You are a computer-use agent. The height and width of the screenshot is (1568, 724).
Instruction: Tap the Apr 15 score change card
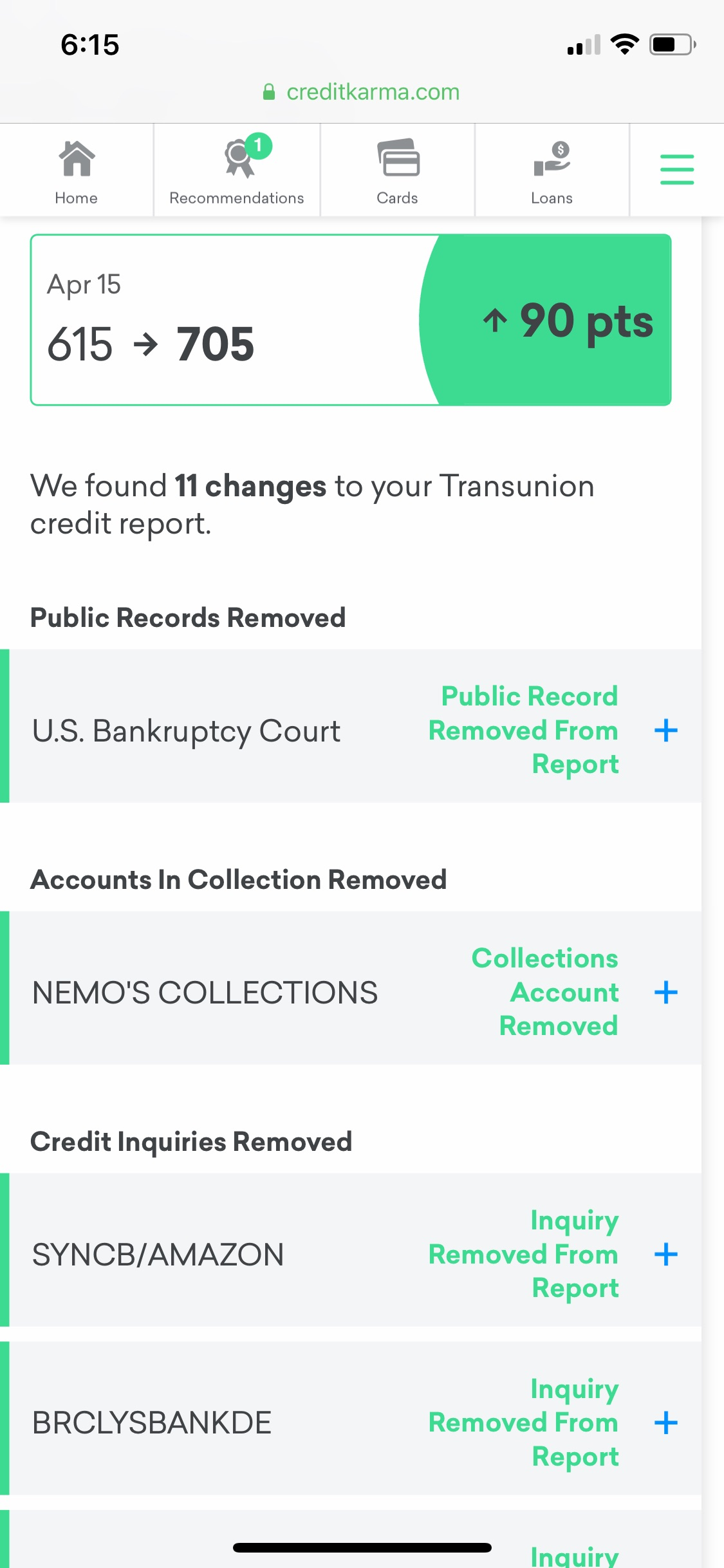[193, 320]
